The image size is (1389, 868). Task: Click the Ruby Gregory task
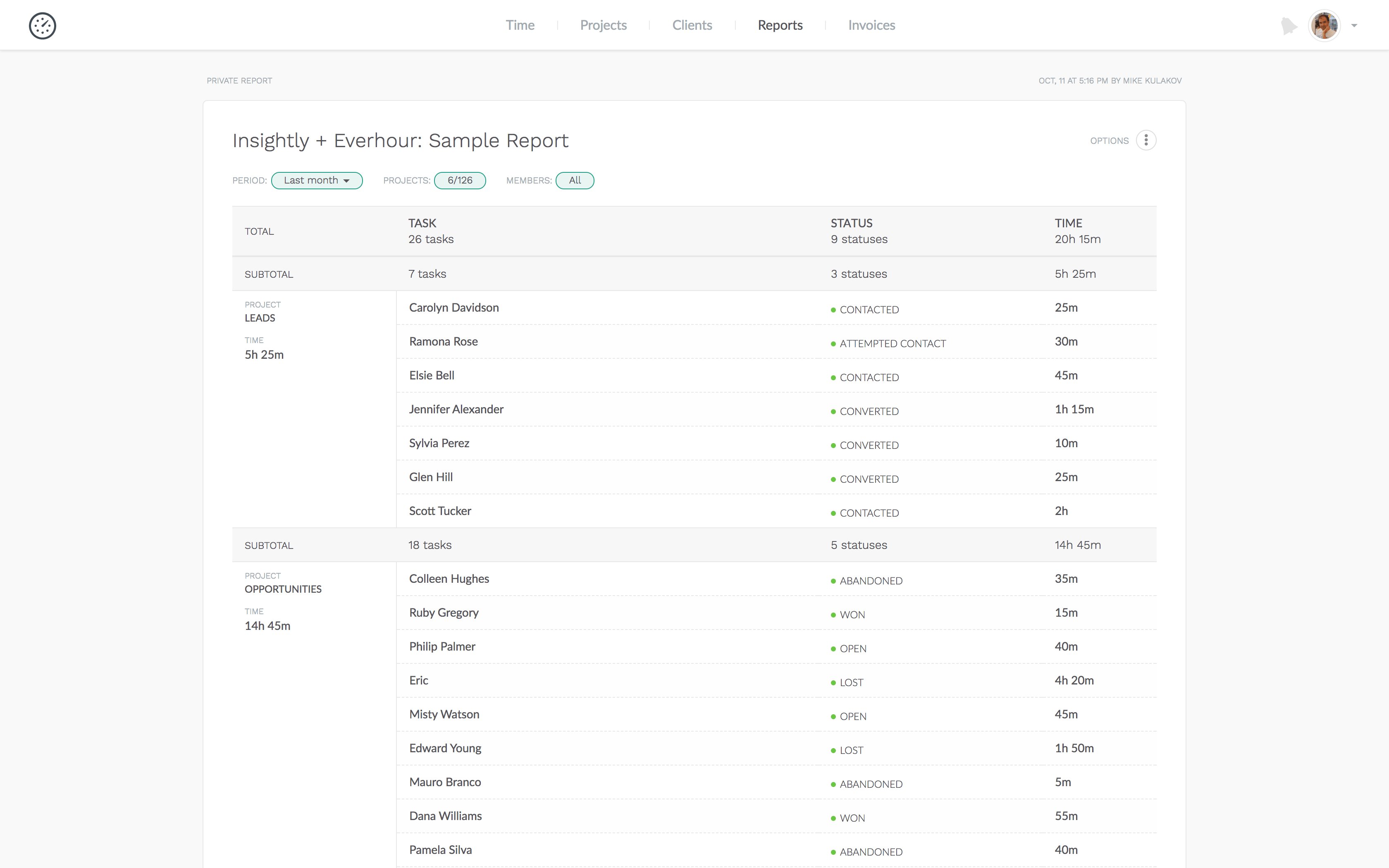(x=444, y=613)
